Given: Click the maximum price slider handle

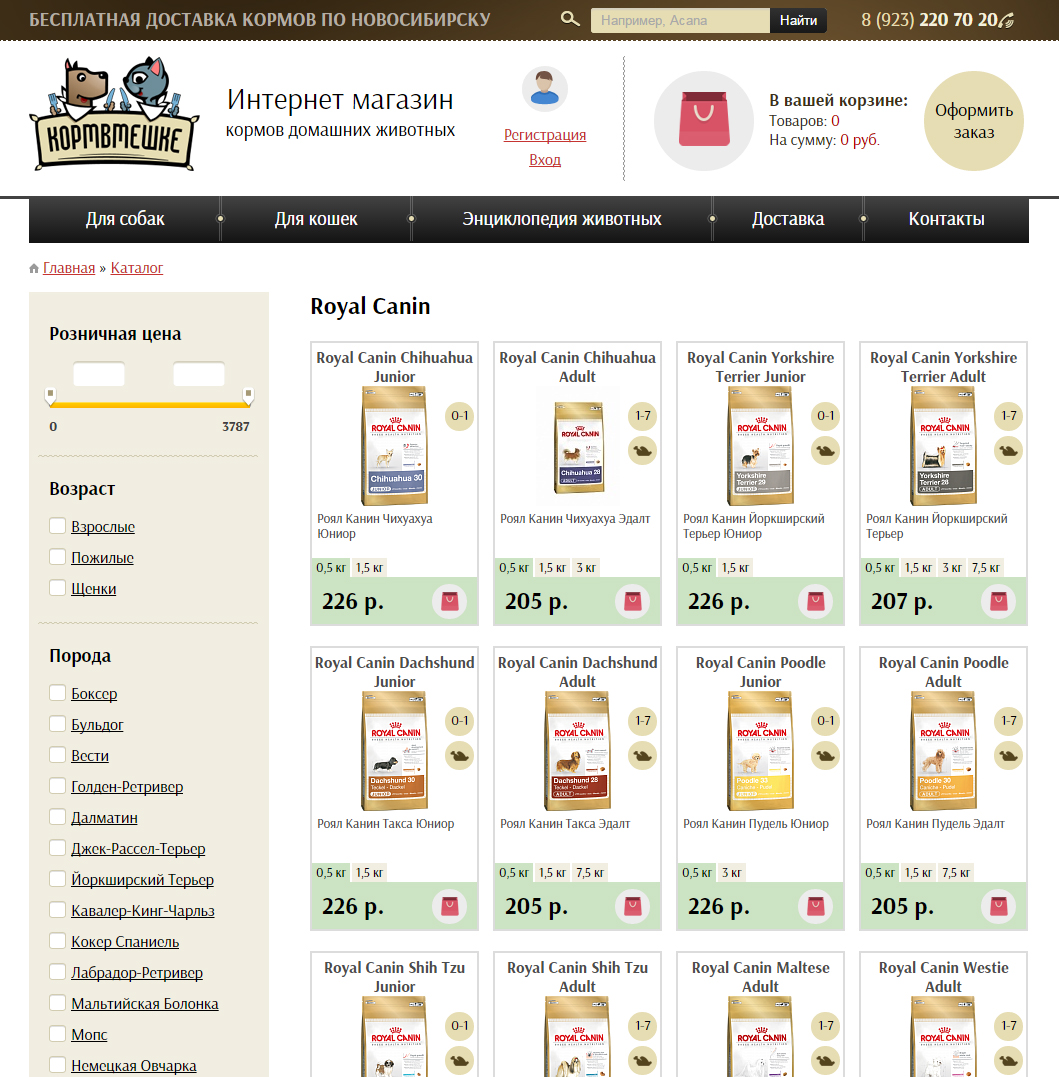Looking at the screenshot, I should [x=248, y=396].
